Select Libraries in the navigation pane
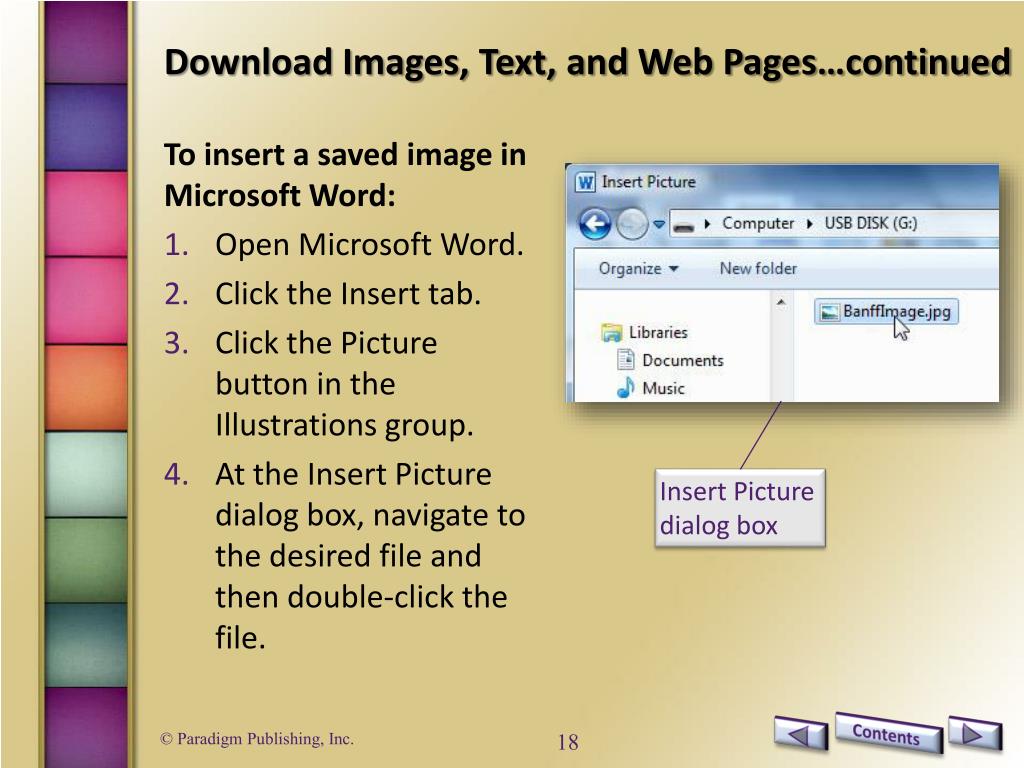Screen dimensions: 1024x768 pyautogui.click(x=658, y=332)
